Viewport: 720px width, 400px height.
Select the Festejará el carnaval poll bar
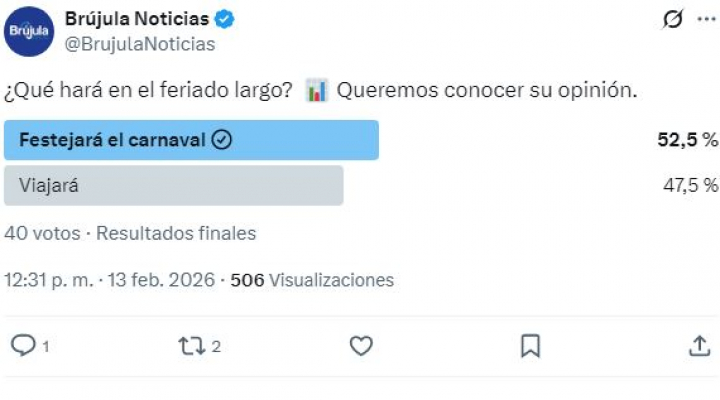tap(191, 140)
